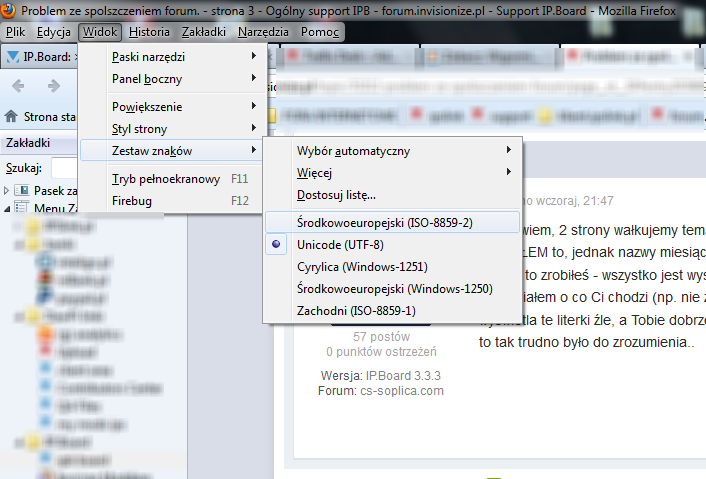Choose Środkowoeuropejski (Windows-1250) encoding
Screen dimensions: 706x479
392,289
